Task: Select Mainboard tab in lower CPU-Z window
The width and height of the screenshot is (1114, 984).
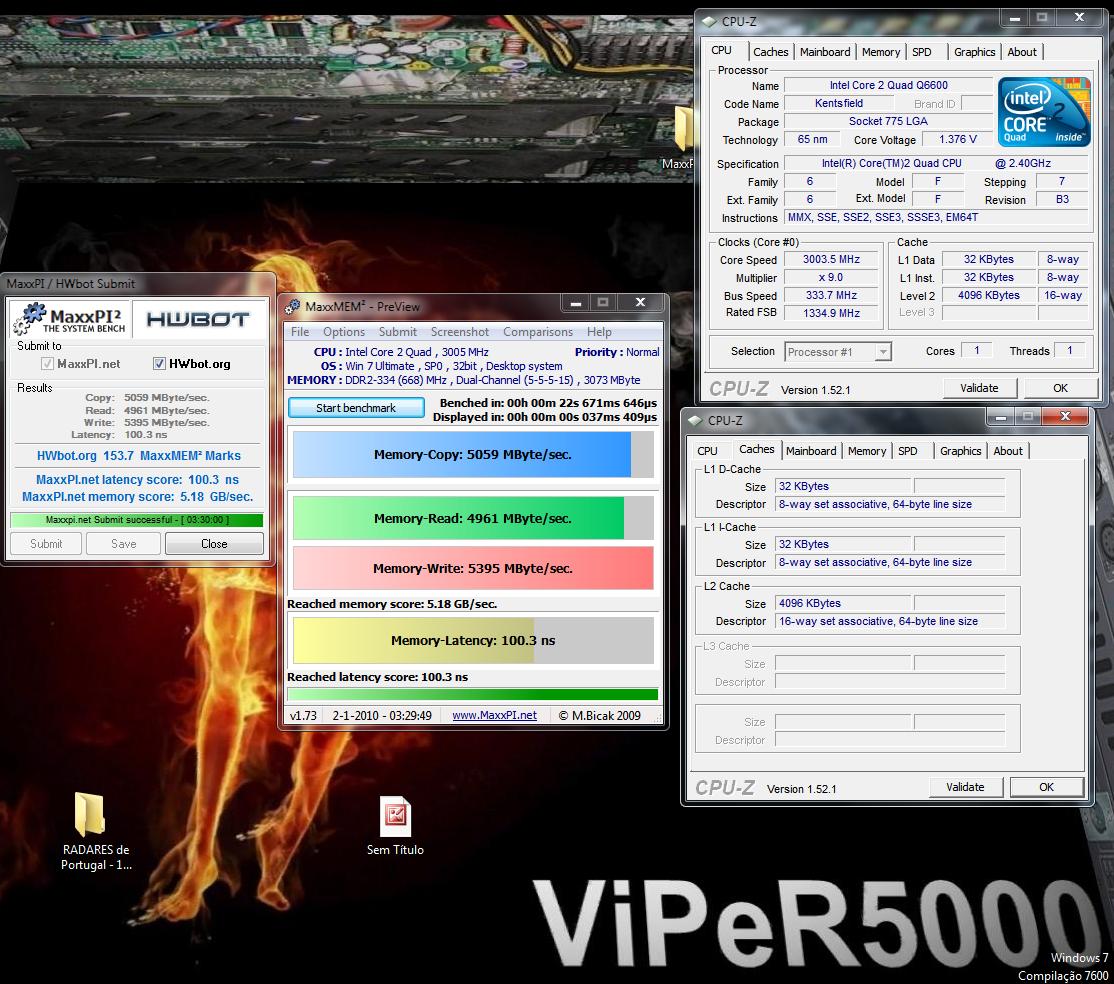Action: (811, 451)
